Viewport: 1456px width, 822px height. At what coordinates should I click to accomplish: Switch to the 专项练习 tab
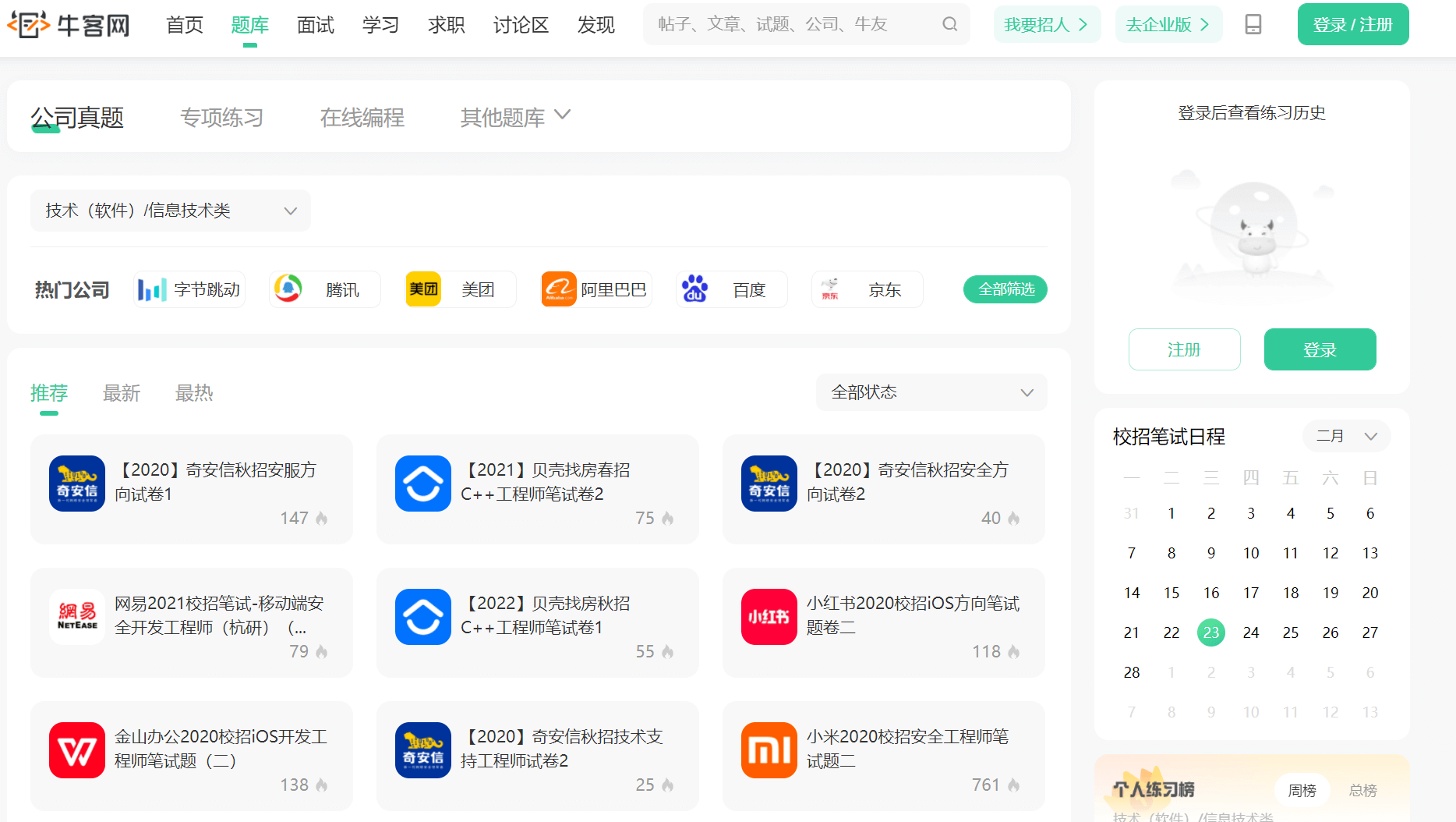tap(222, 118)
